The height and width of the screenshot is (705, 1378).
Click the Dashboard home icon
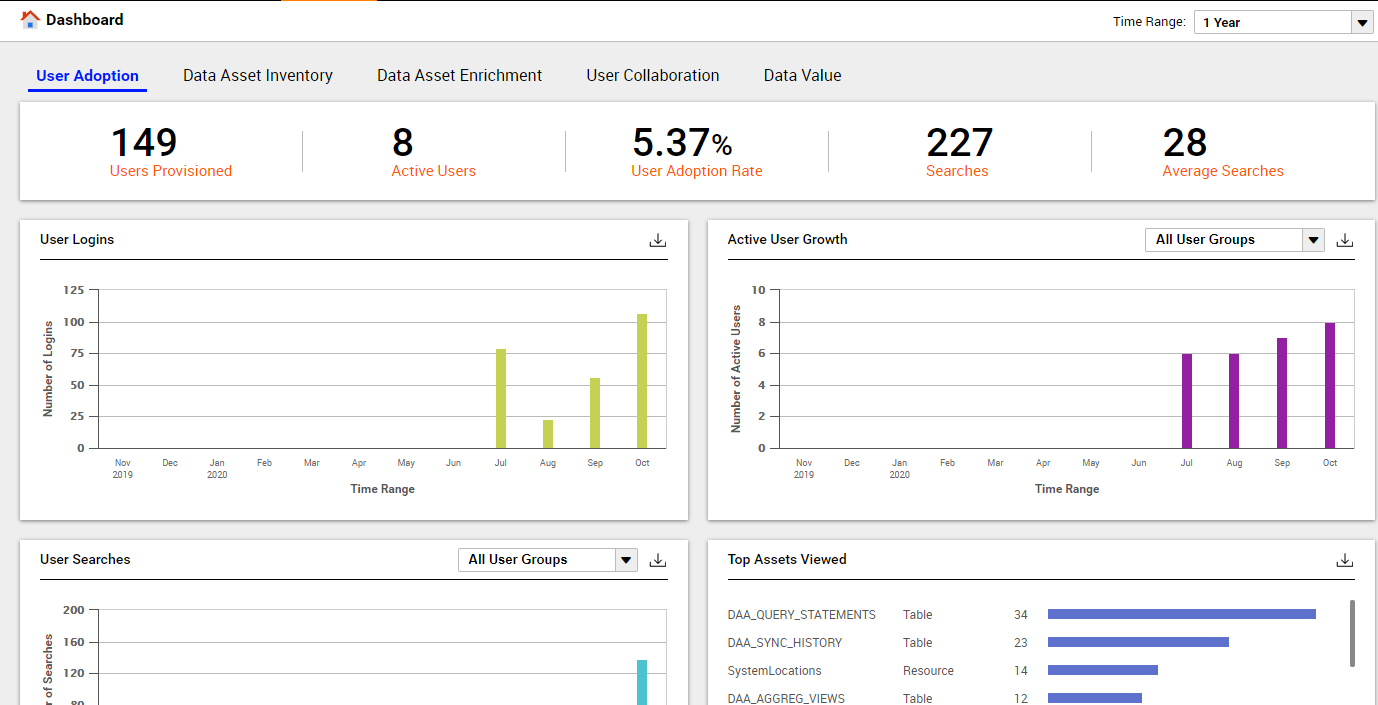click(x=30, y=20)
